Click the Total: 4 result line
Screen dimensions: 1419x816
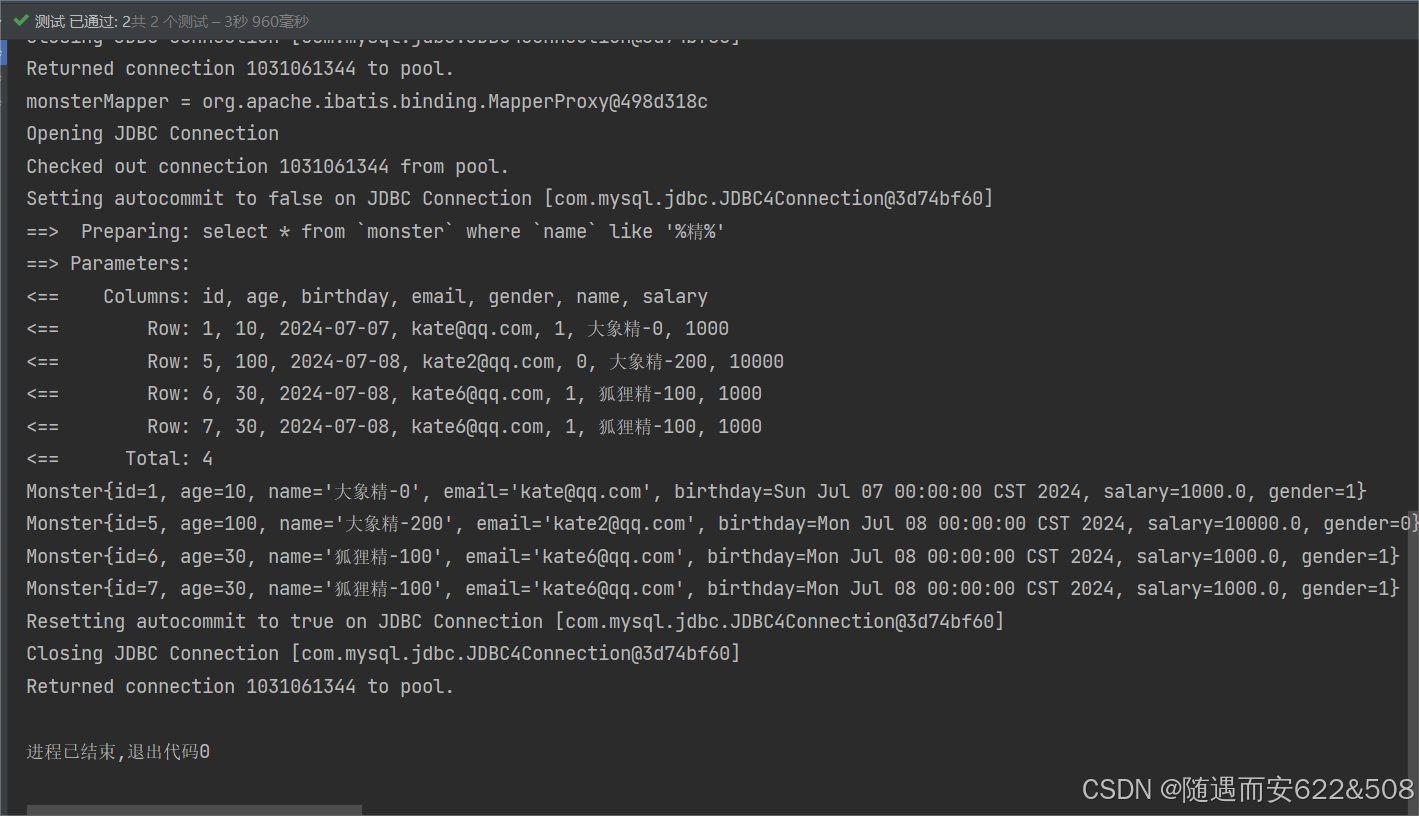[x=120, y=459]
